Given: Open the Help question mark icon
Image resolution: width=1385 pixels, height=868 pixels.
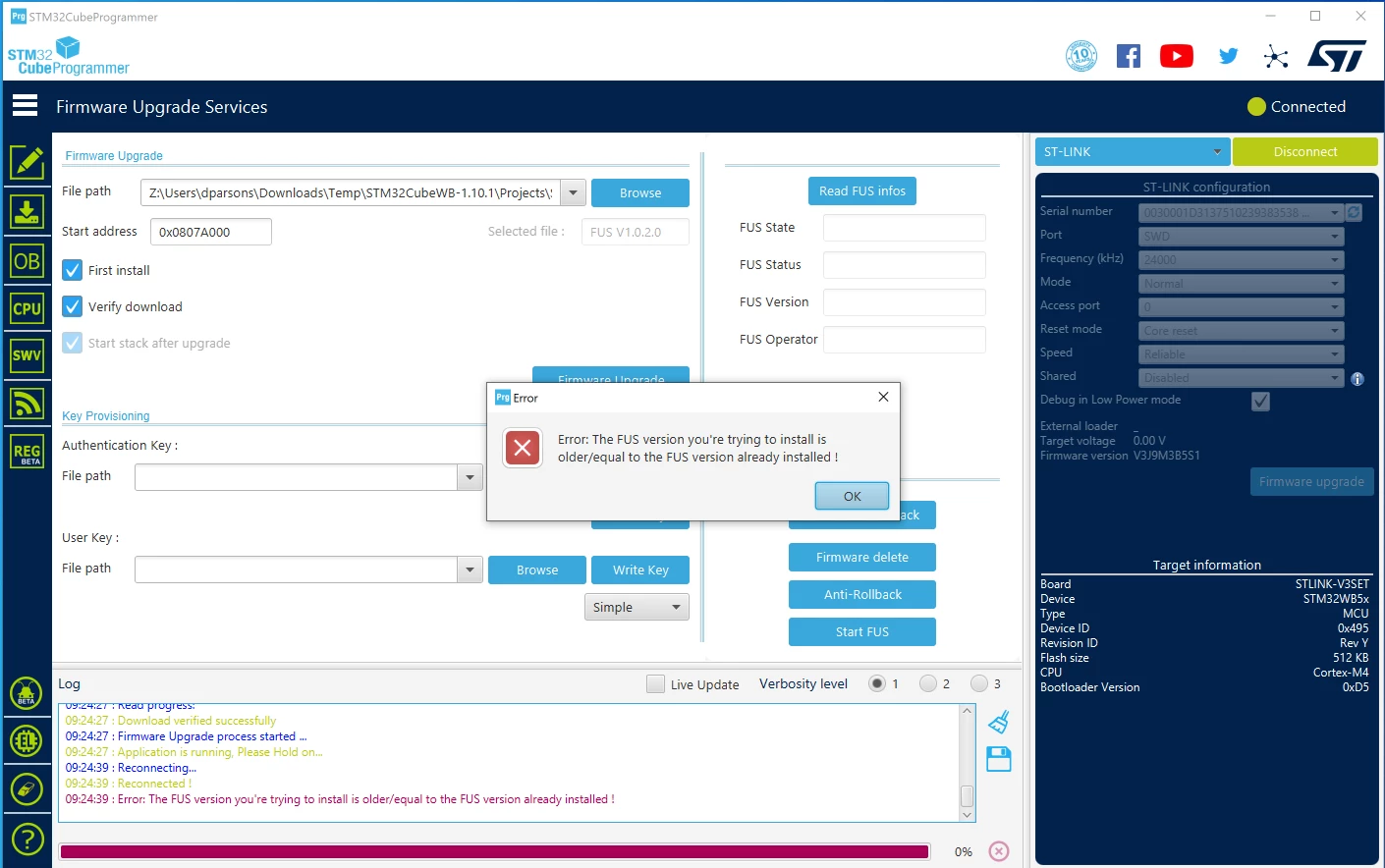Looking at the screenshot, I should pos(27,839).
